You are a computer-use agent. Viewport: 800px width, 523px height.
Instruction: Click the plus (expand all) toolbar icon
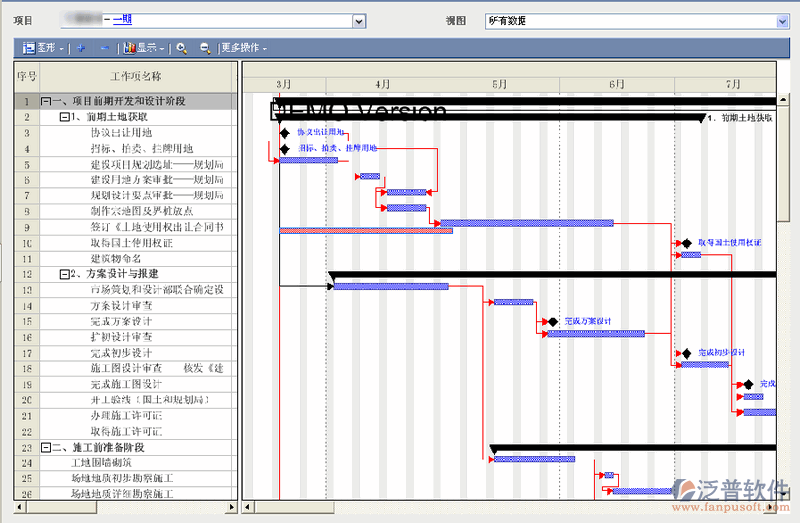(x=81, y=47)
